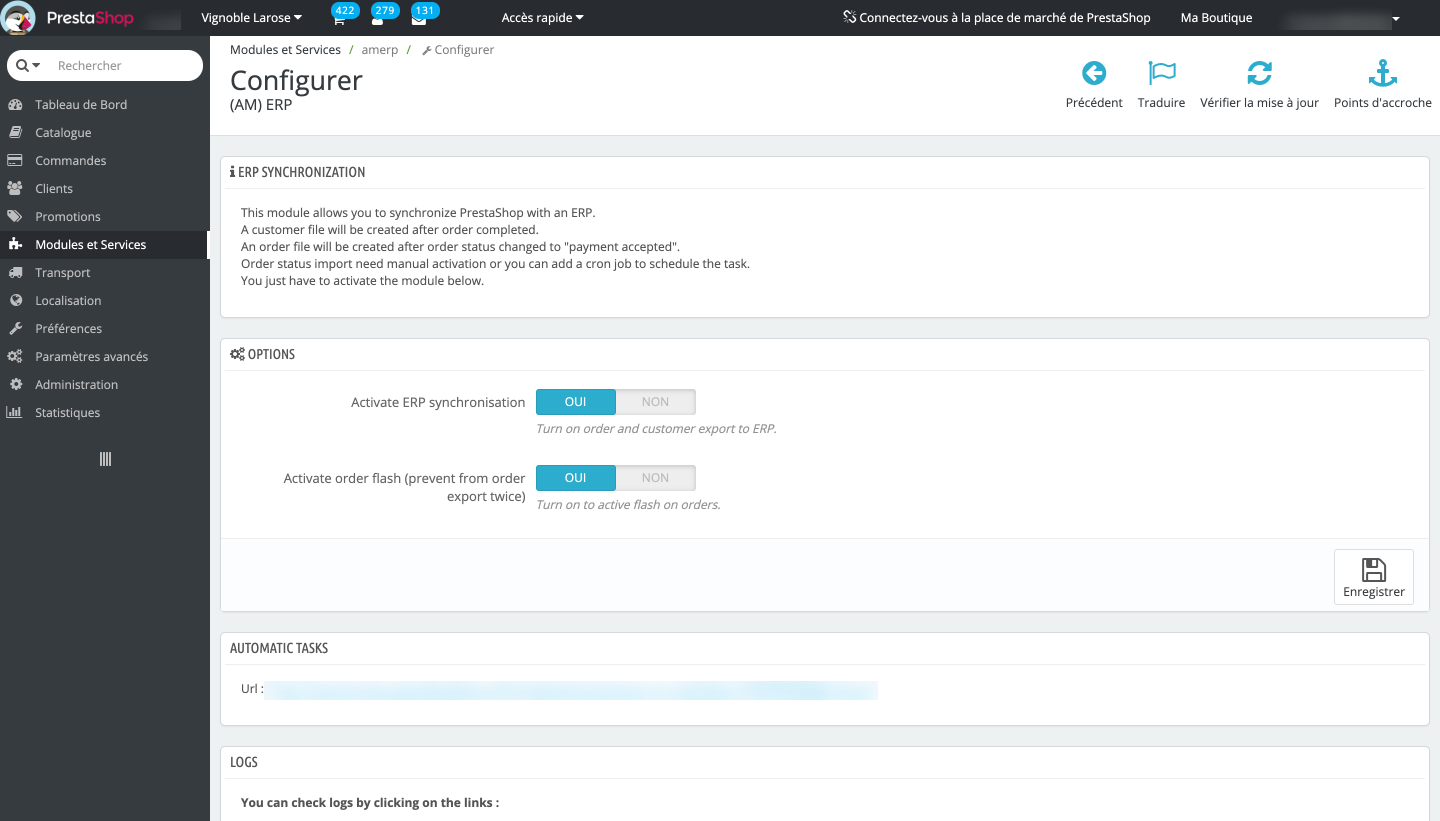This screenshot has width=1440, height=821.
Task: Open the shopping cart notifications icon
Action: point(339,19)
